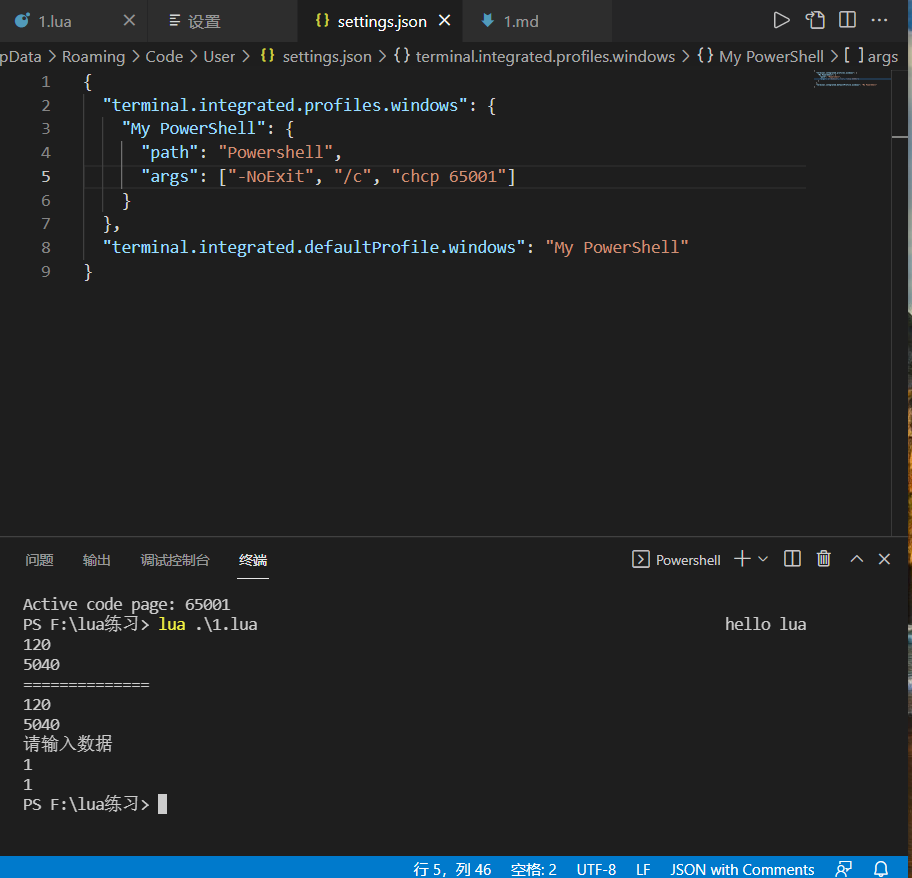Split the editor to the right

coord(847,20)
